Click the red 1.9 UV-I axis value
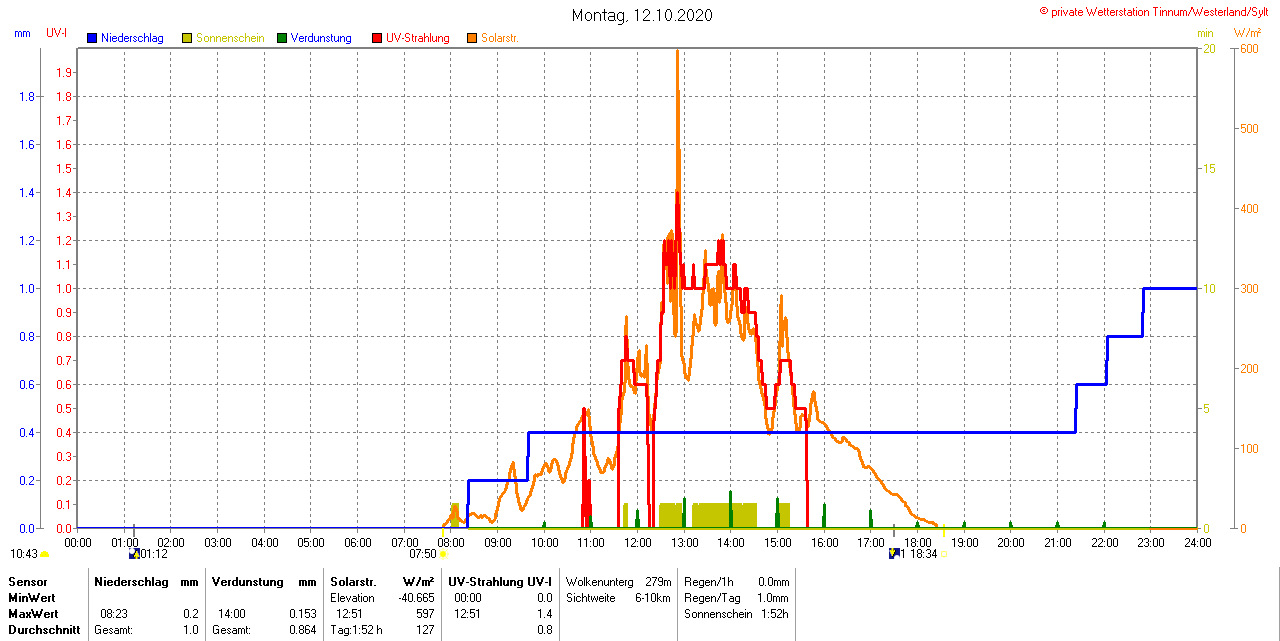The width and height of the screenshot is (1280, 641). point(64,72)
